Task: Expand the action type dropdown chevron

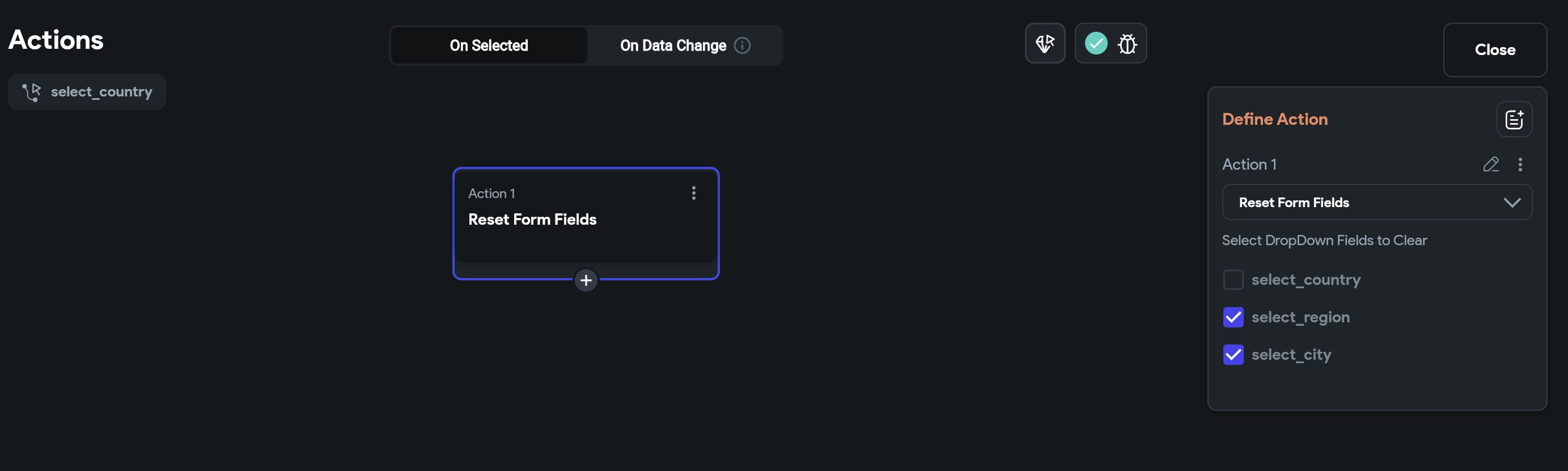Action: 1511,202
